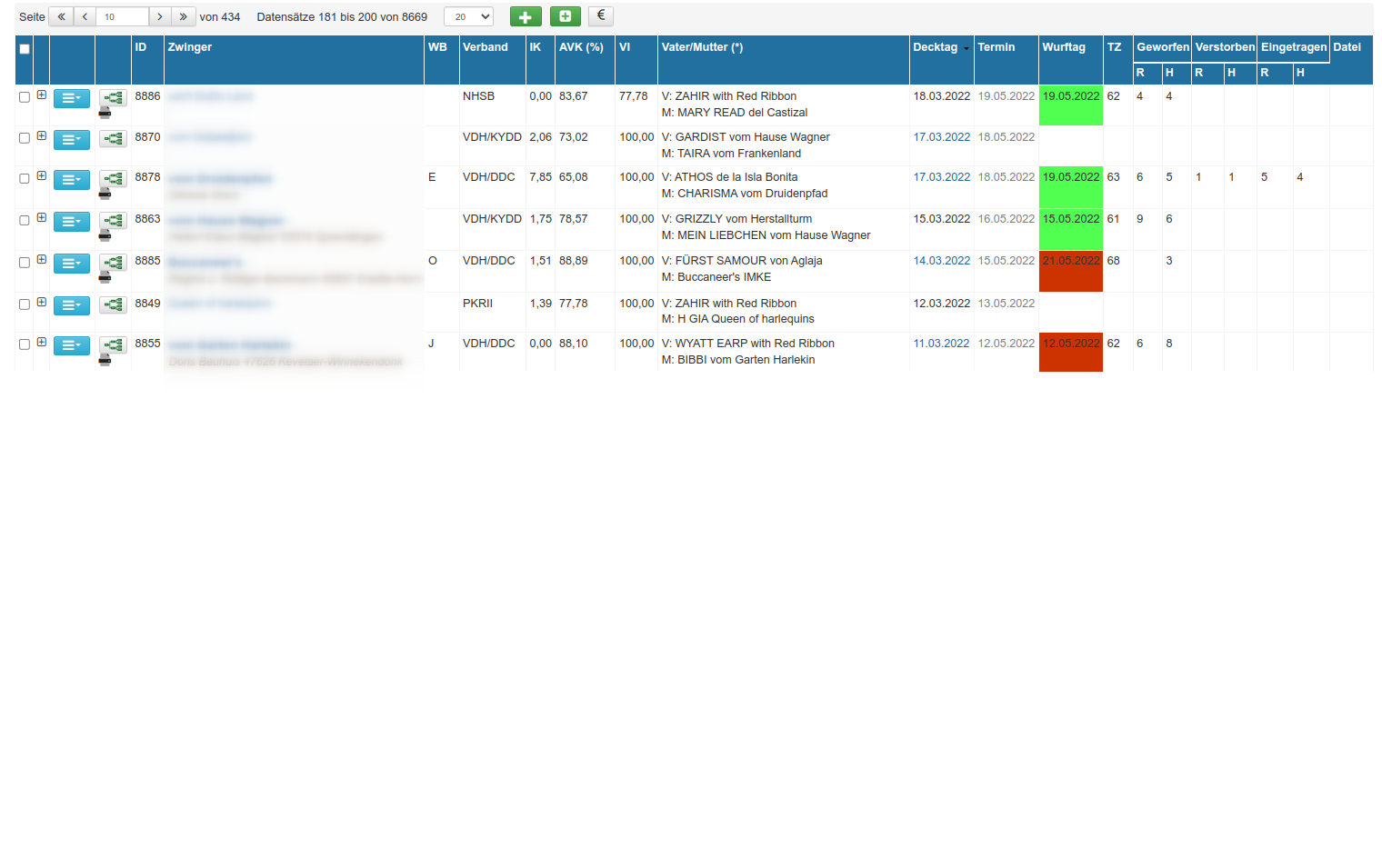Sort by the Decktag column header
Screen dimensions: 1382x868
coord(935,47)
